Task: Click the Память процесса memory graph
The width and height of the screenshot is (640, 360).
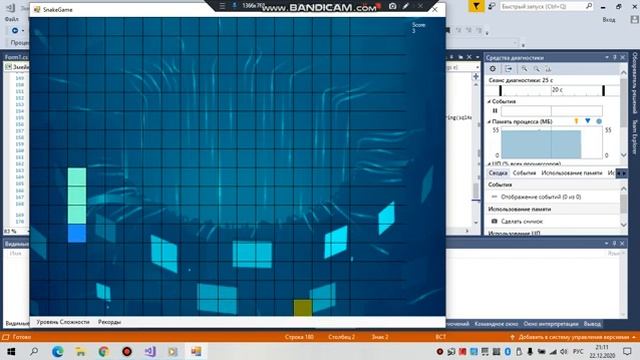Action: 551,142
